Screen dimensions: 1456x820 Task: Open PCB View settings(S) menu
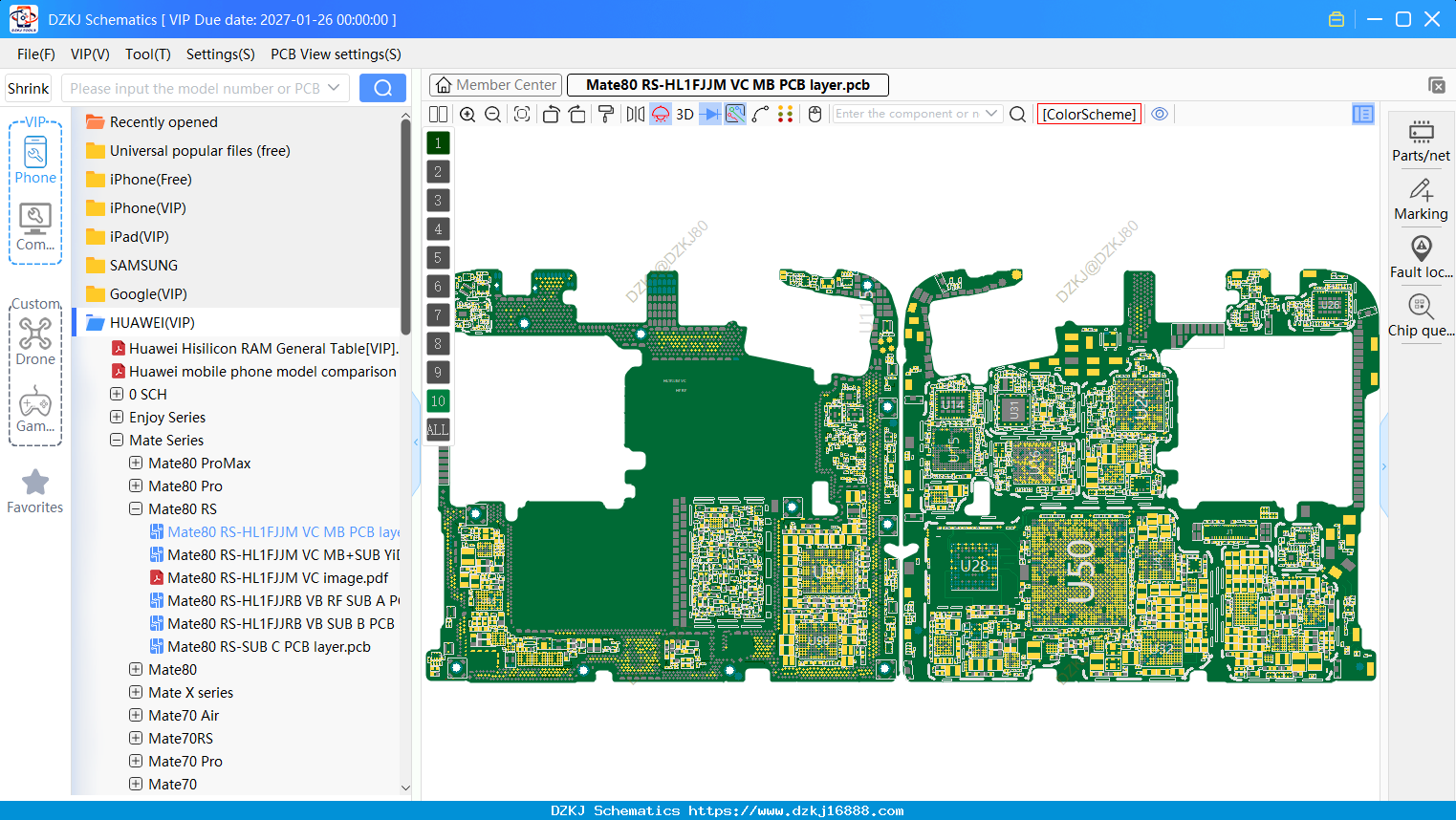336,54
